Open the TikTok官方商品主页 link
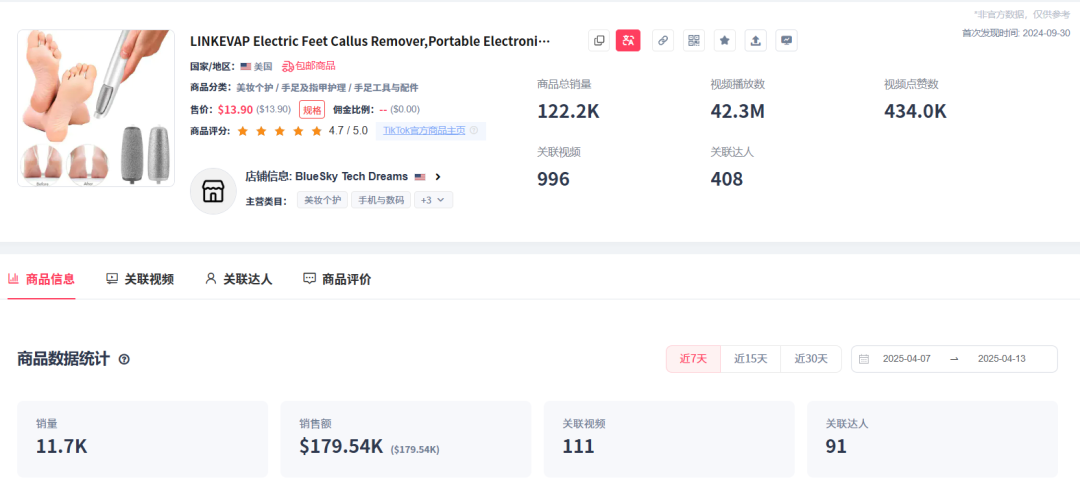Screen dimensions: 1080x481 [425, 130]
